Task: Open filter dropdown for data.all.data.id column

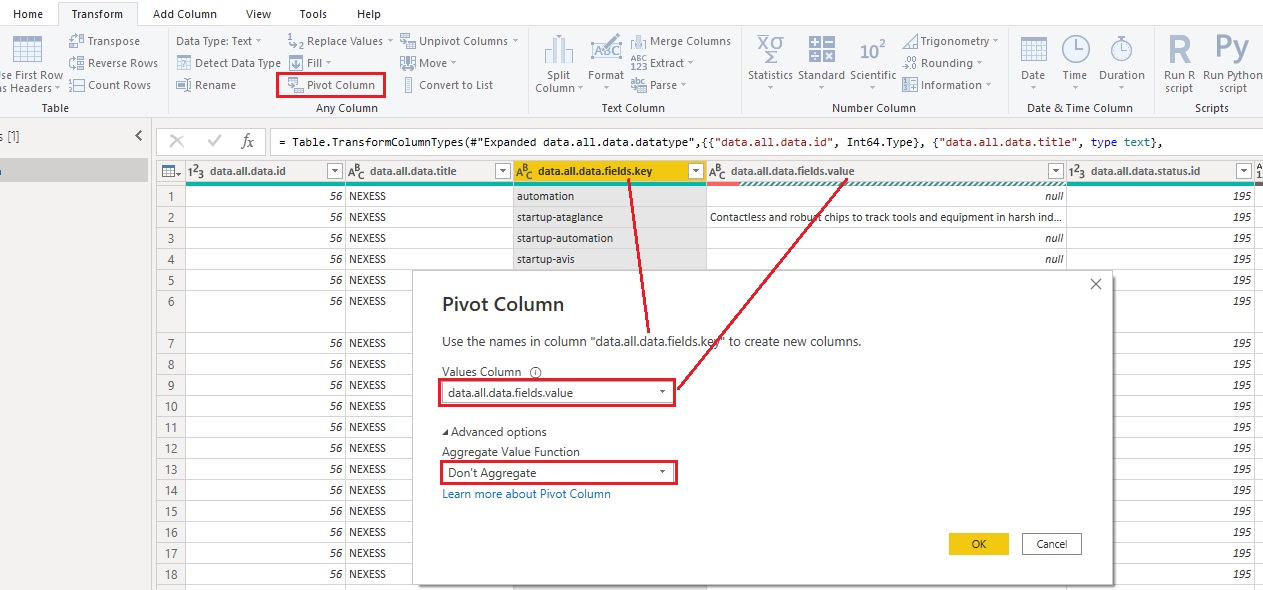Action: (x=335, y=172)
